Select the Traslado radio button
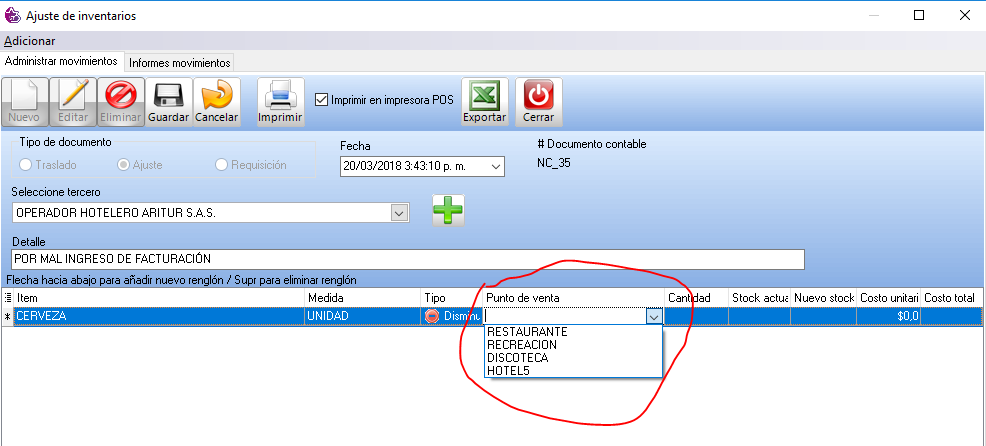Screen dimensions: 986x446 [25, 165]
